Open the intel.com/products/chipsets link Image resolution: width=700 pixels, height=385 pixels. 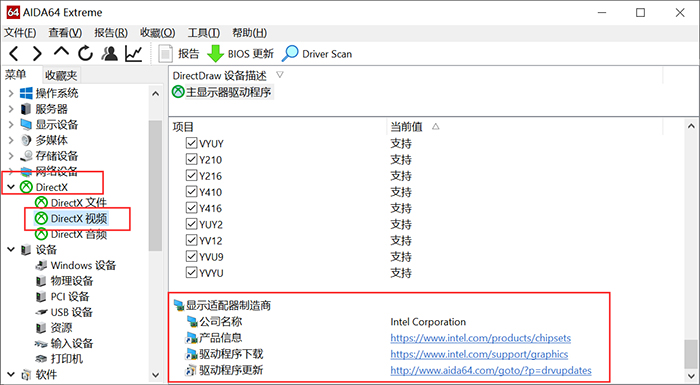coord(480,338)
